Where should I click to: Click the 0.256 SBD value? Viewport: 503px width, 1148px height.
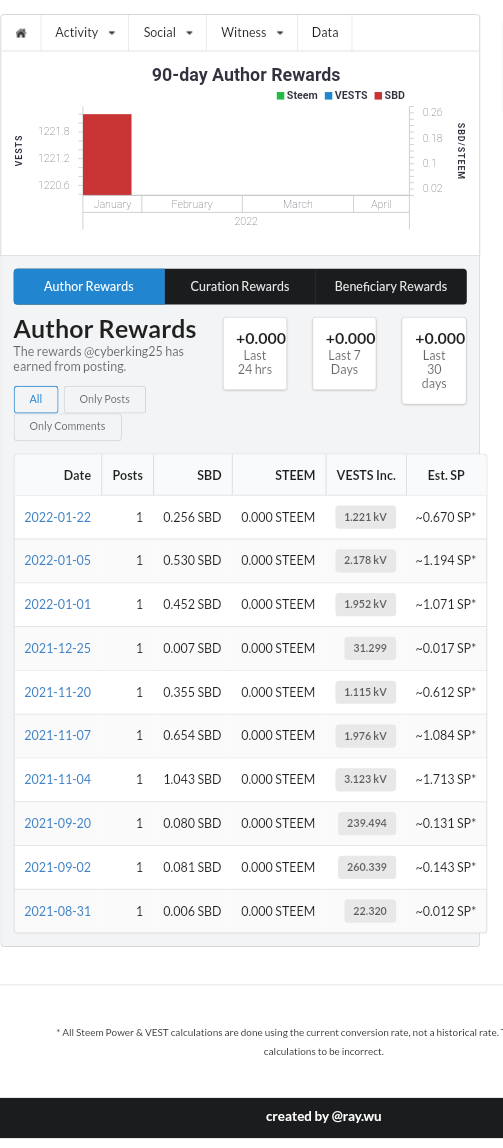(x=192, y=517)
